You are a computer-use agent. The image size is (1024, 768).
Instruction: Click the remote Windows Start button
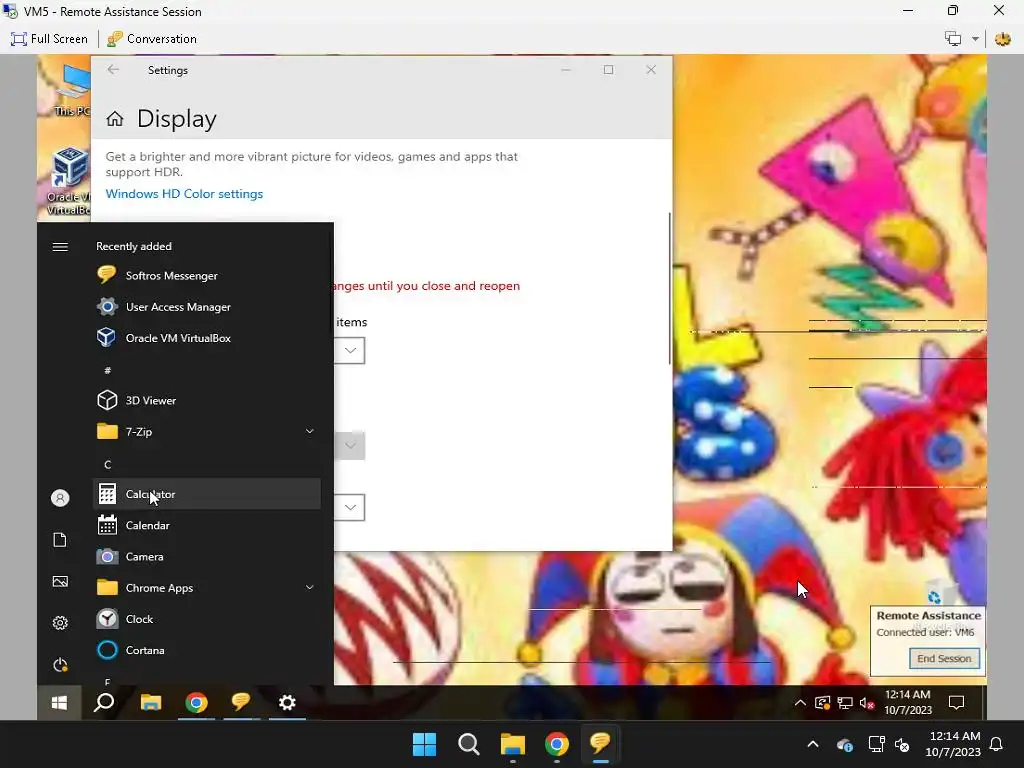(x=59, y=703)
